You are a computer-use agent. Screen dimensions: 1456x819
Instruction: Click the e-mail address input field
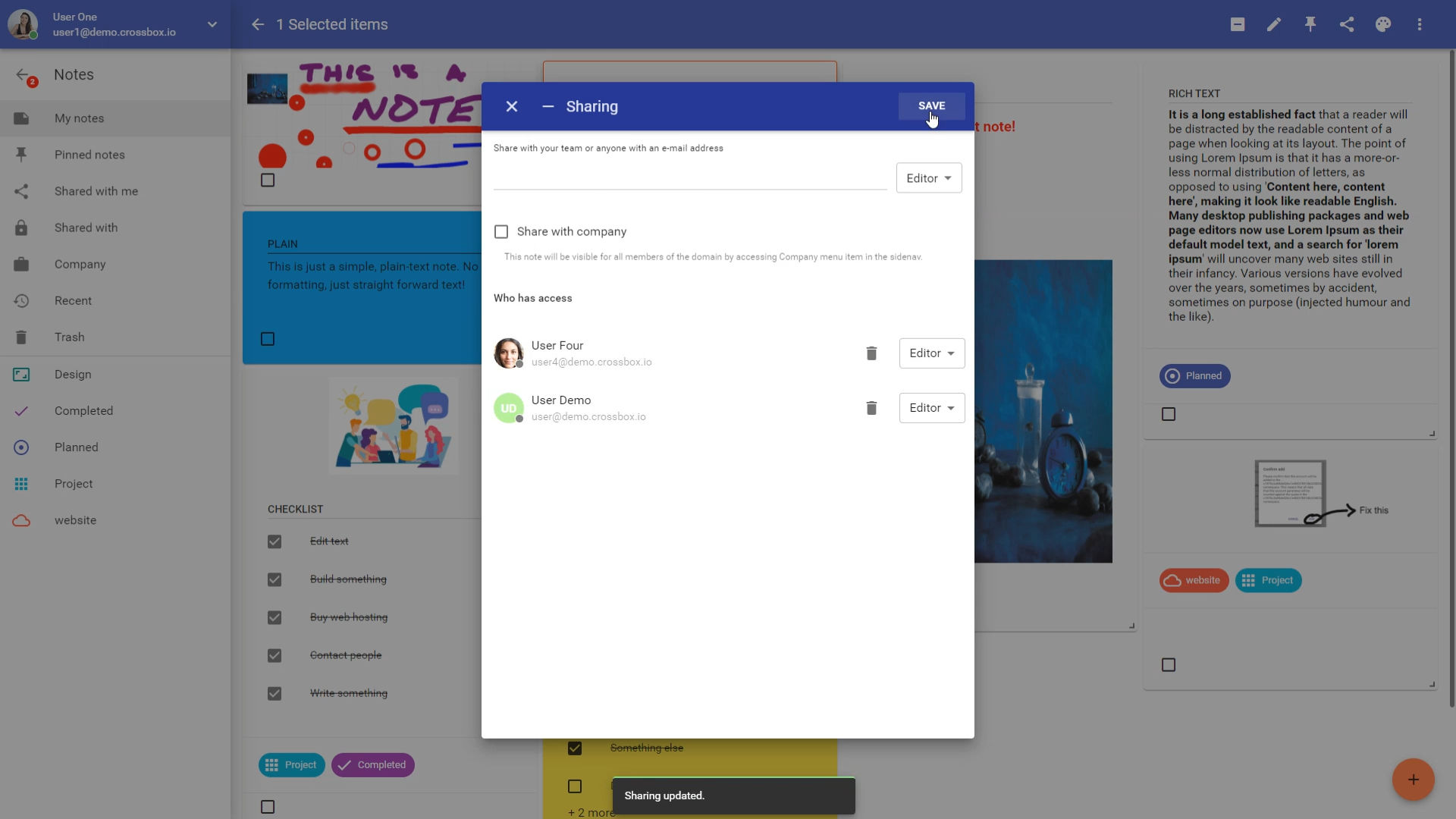(x=690, y=177)
